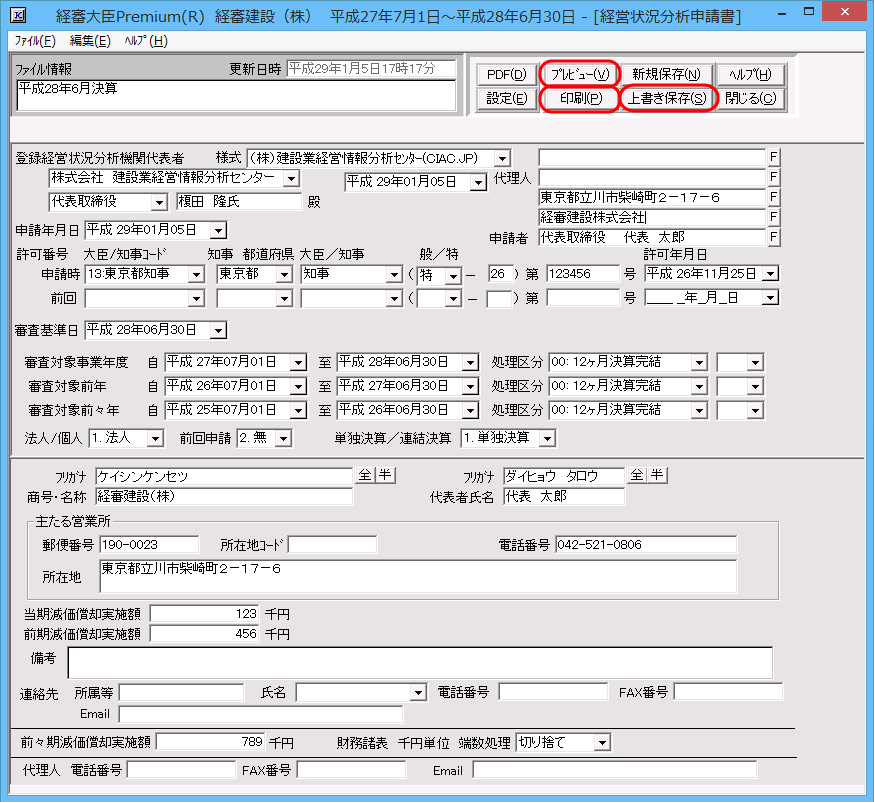Click the 半 button beside ダイヒョウ タロウ furigana
The image size is (874, 802).
click(x=656, y=476)
